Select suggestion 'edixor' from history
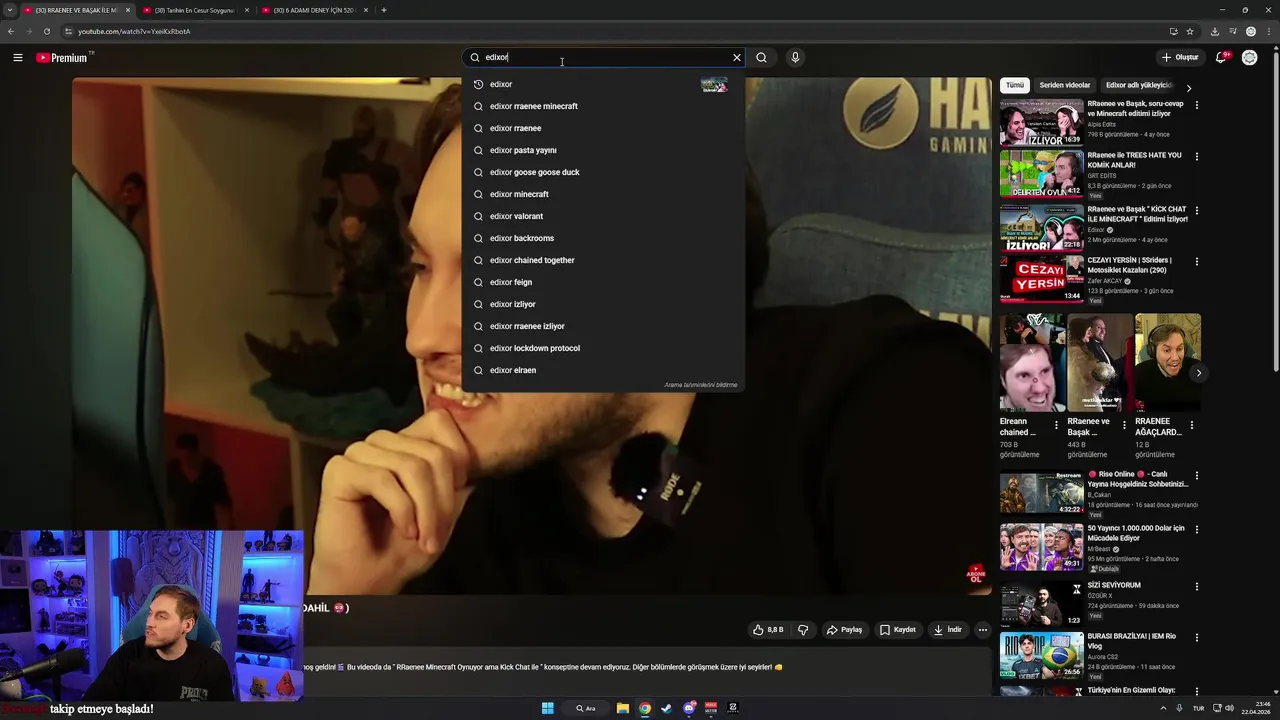Image resolution: width=1280 pixels, height=720 pixels. point(603,84)
